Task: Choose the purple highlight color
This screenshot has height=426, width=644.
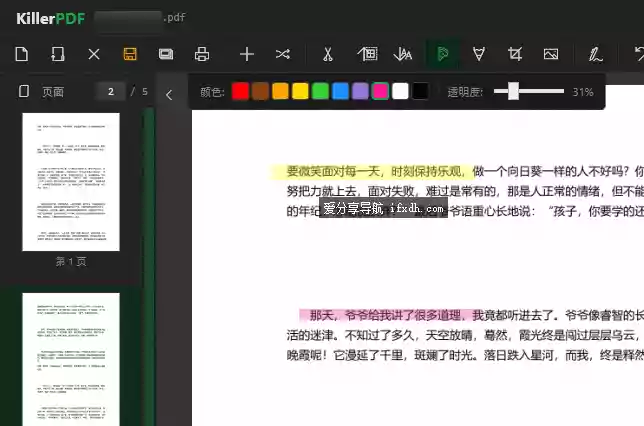Action: coord(360,91)
